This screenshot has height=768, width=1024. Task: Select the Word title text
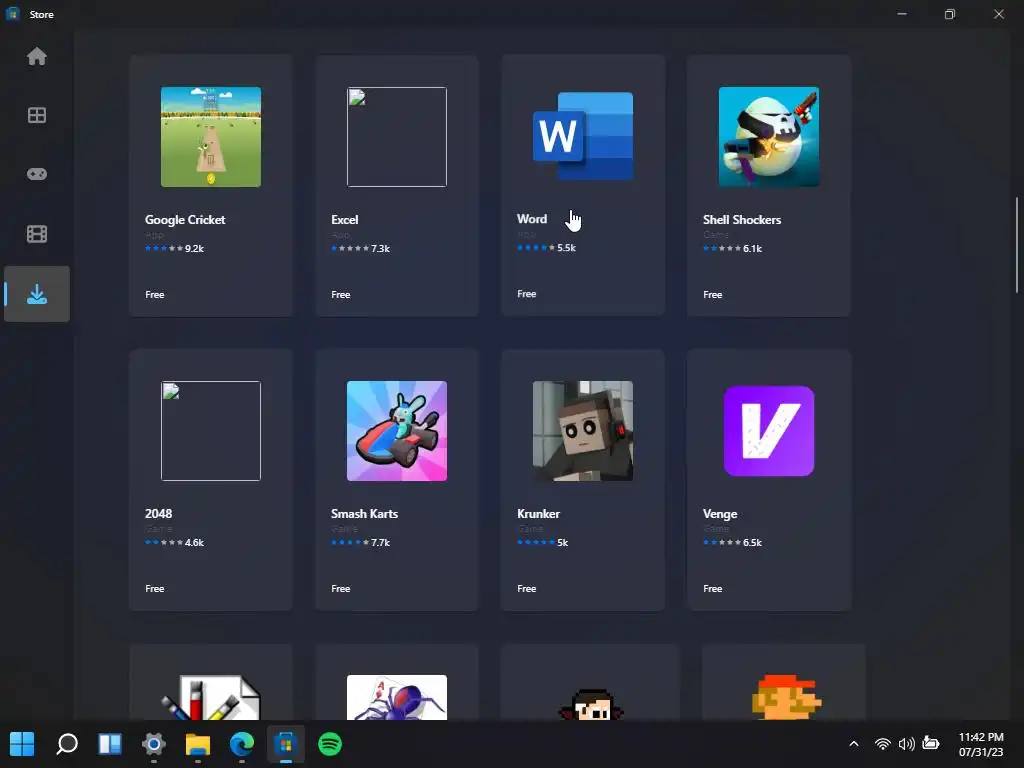pos(532,219)
